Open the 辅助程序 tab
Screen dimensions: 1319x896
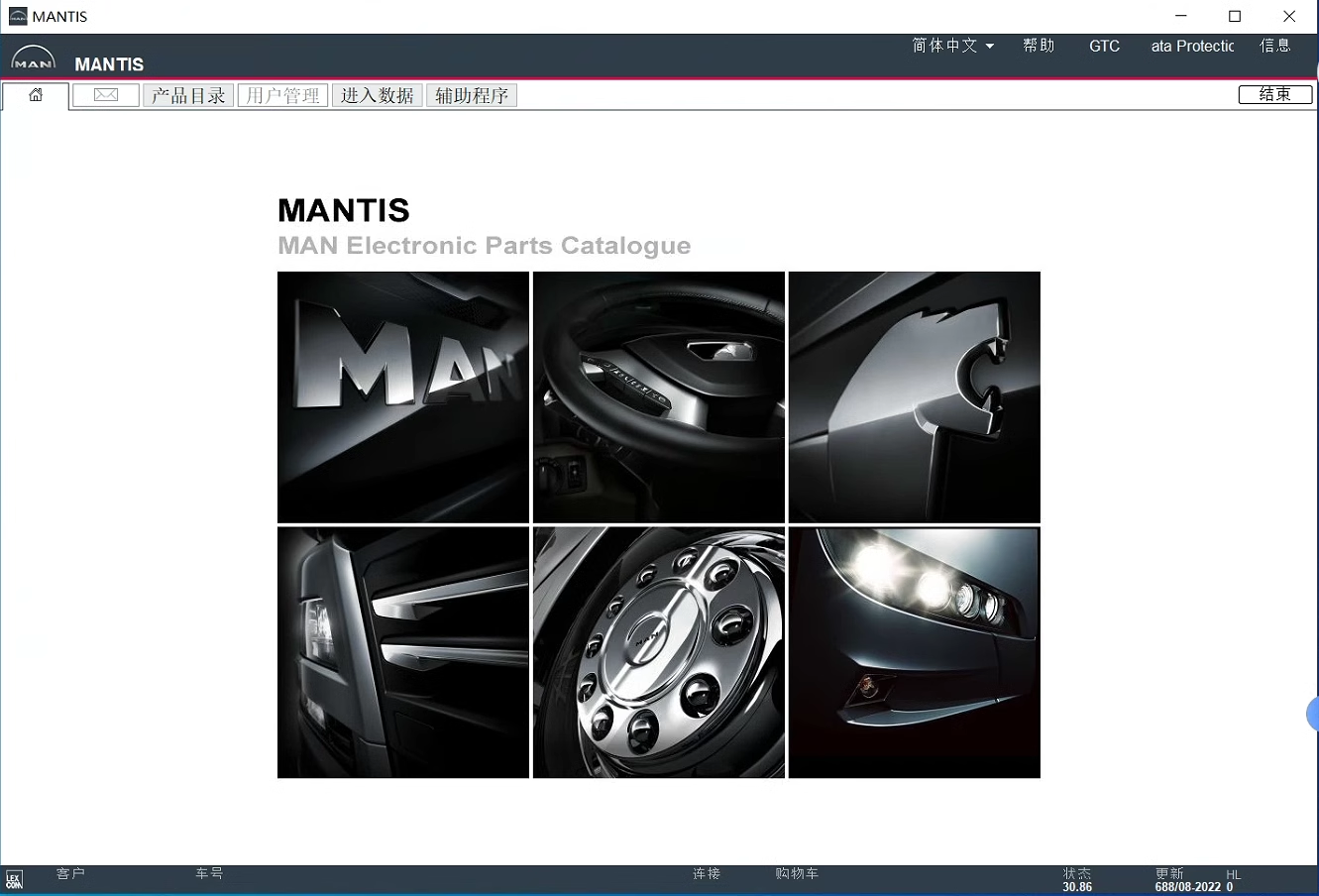coord(472,95)
